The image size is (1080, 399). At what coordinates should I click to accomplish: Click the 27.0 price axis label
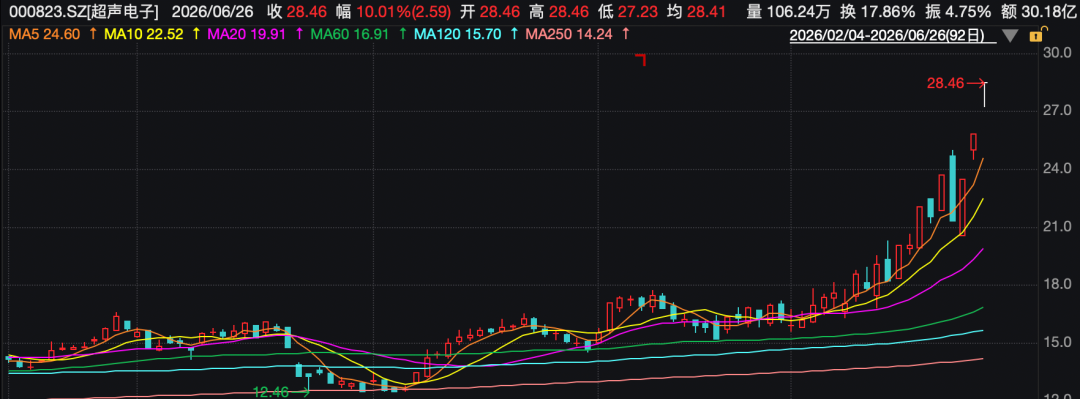coord(1057,111)
